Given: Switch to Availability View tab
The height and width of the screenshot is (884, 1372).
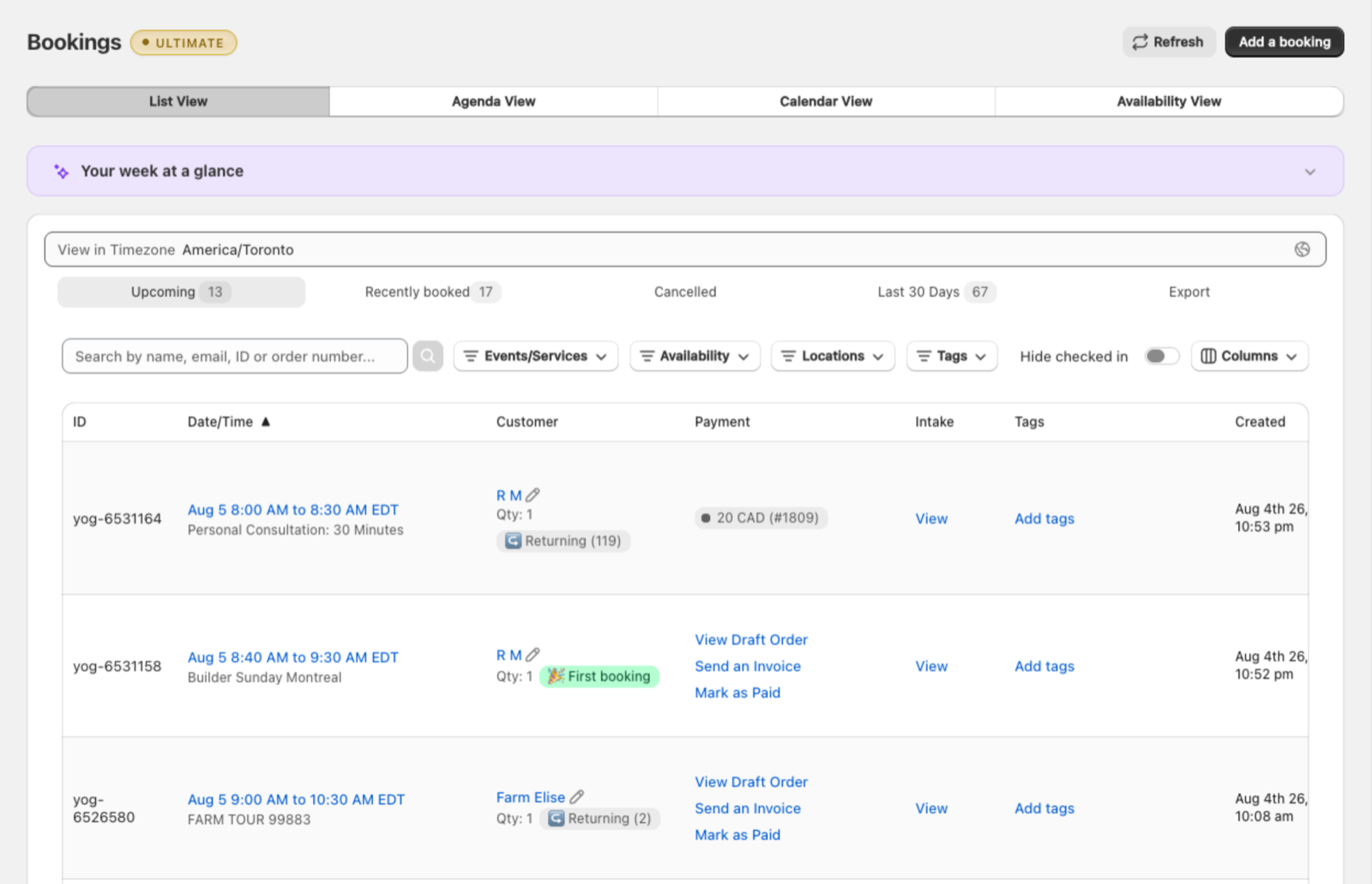Looking at the screenshot, I should pos(1169,101).
